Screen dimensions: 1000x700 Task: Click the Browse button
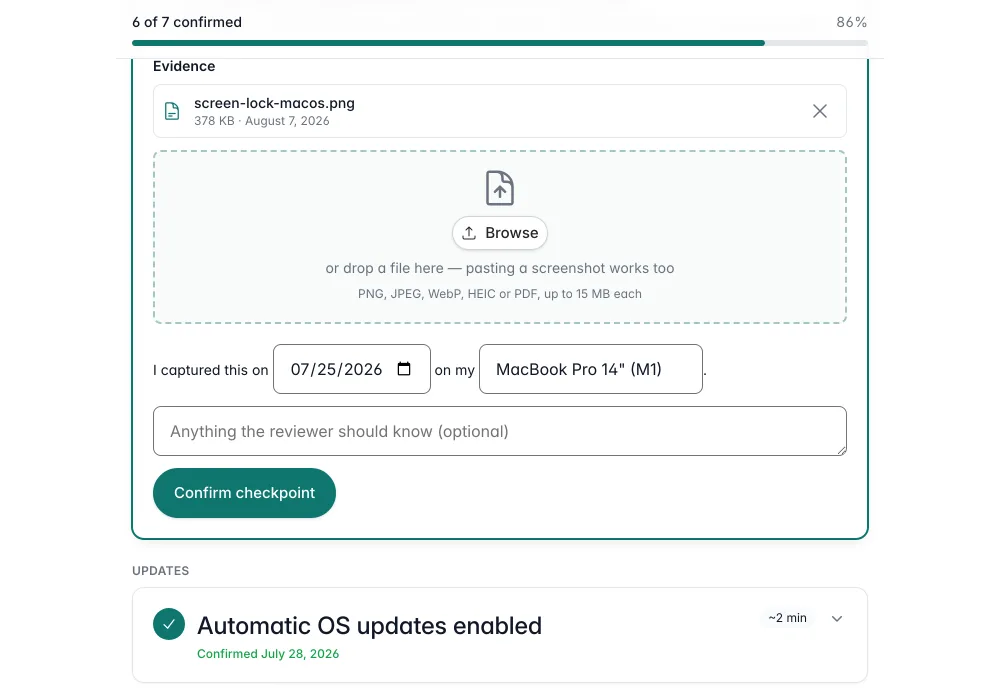tap(499, 233)
